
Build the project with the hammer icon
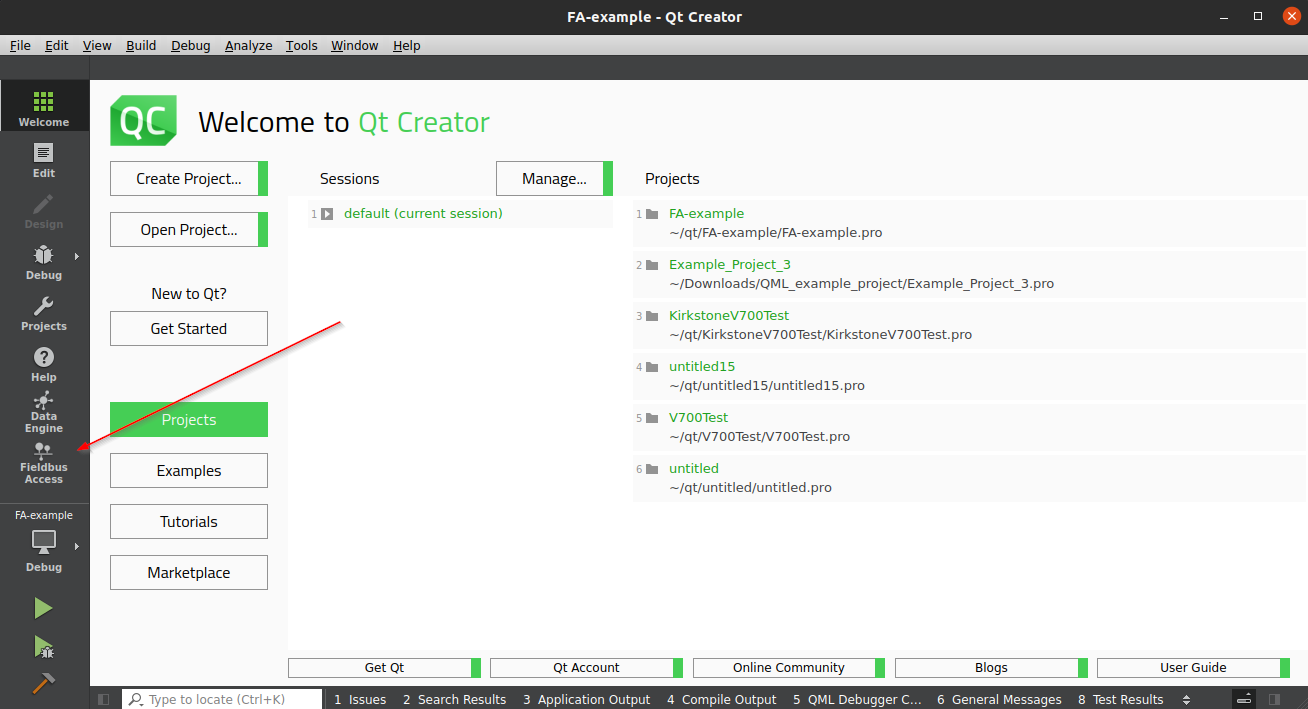point(44,682)
